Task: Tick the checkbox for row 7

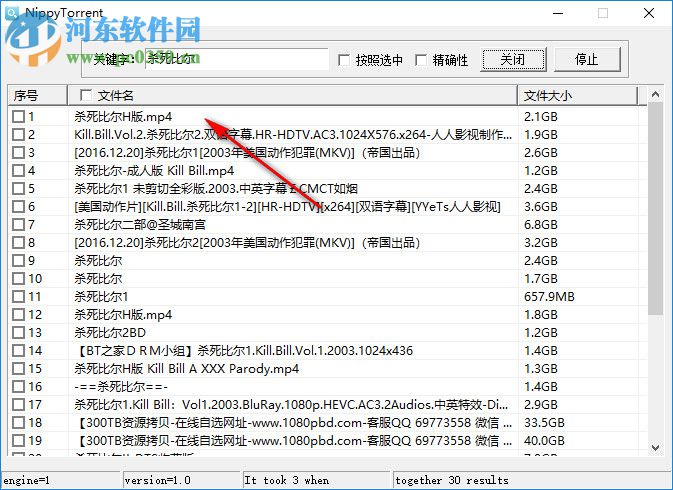Action: coord(18,225)
